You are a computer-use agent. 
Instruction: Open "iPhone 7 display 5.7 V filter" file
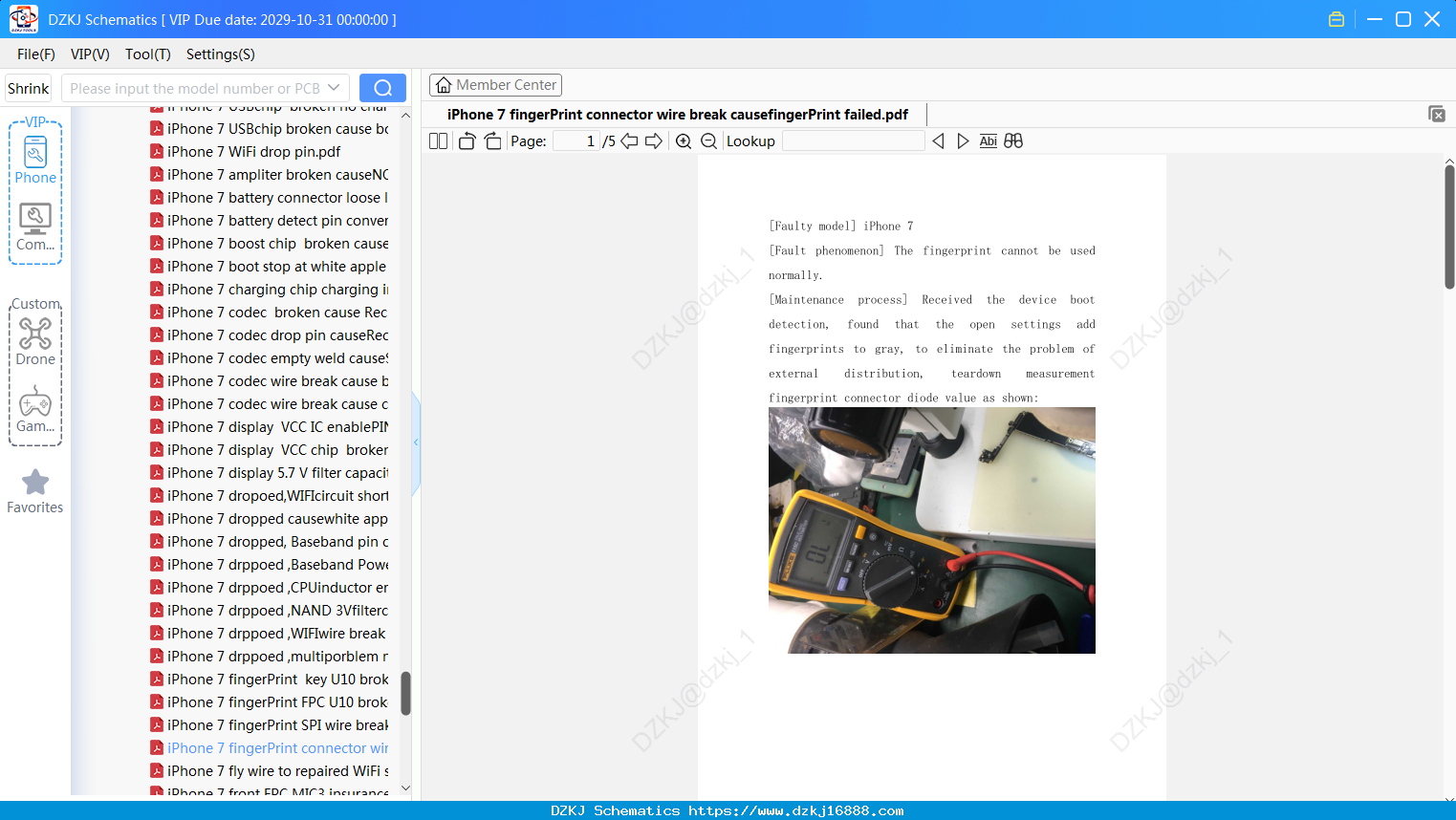coord(270,473)
